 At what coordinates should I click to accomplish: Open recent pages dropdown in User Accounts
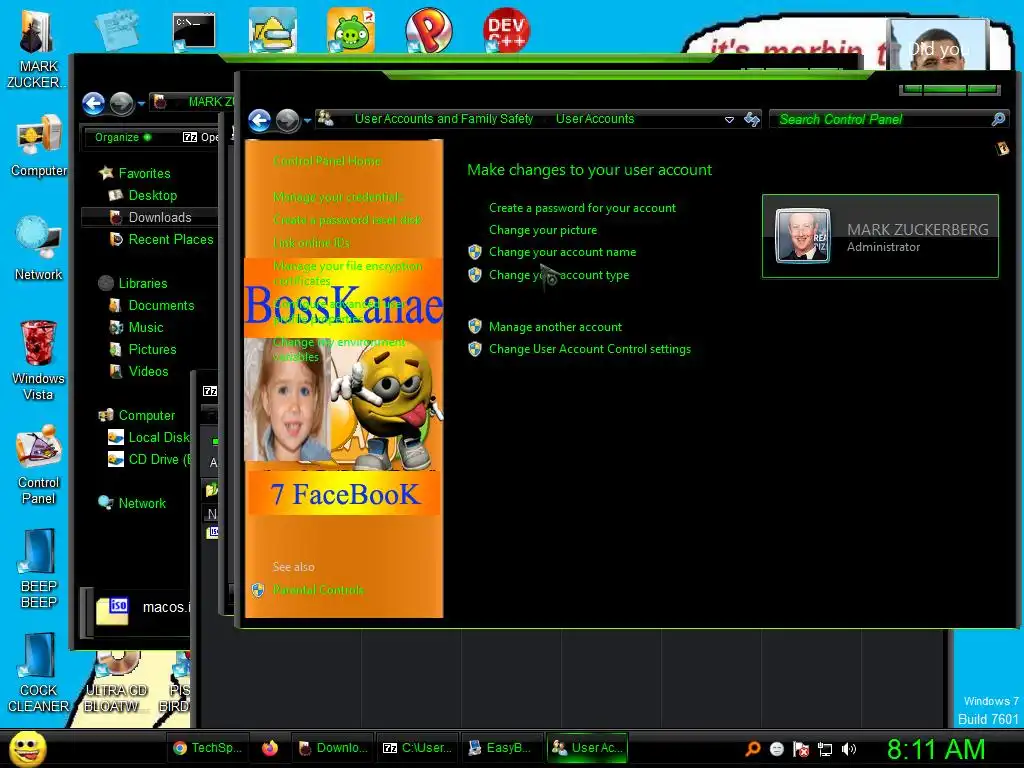(308, 121)
